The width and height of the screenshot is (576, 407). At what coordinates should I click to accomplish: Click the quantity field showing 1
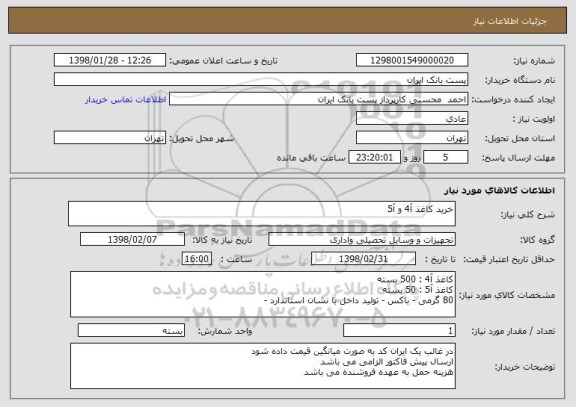(x=399, y=330)
